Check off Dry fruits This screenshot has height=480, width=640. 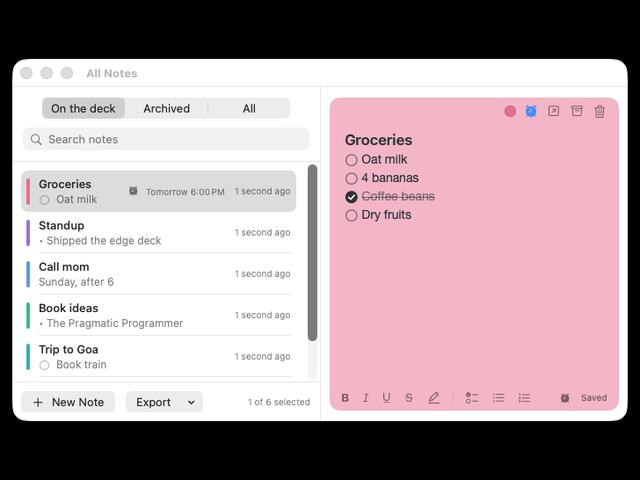pos(351,216)
